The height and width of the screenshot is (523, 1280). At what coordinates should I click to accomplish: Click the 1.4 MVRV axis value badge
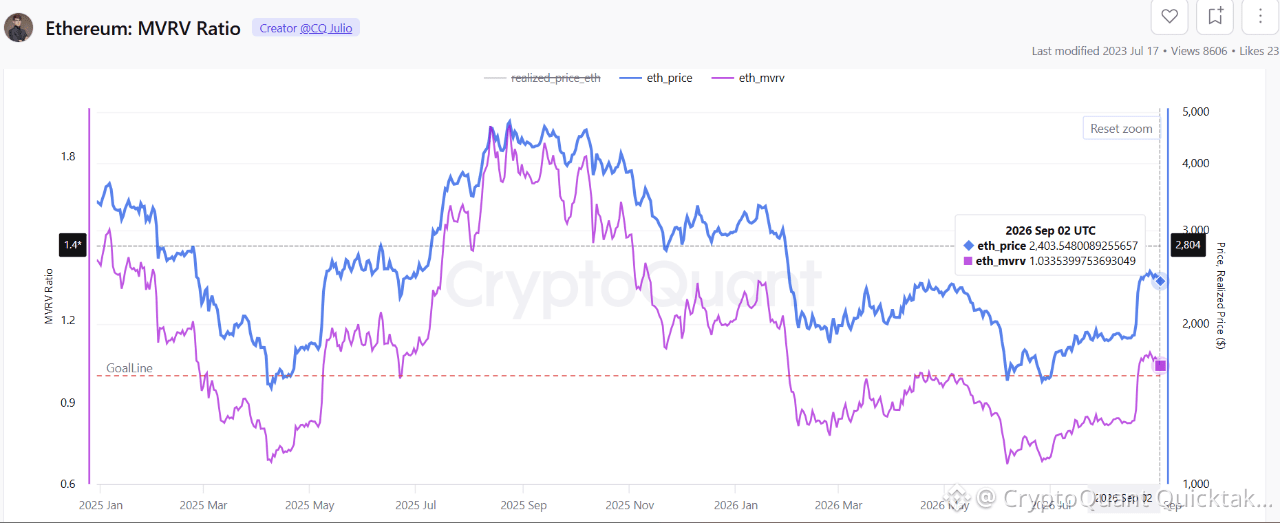(x=72, y=245)
